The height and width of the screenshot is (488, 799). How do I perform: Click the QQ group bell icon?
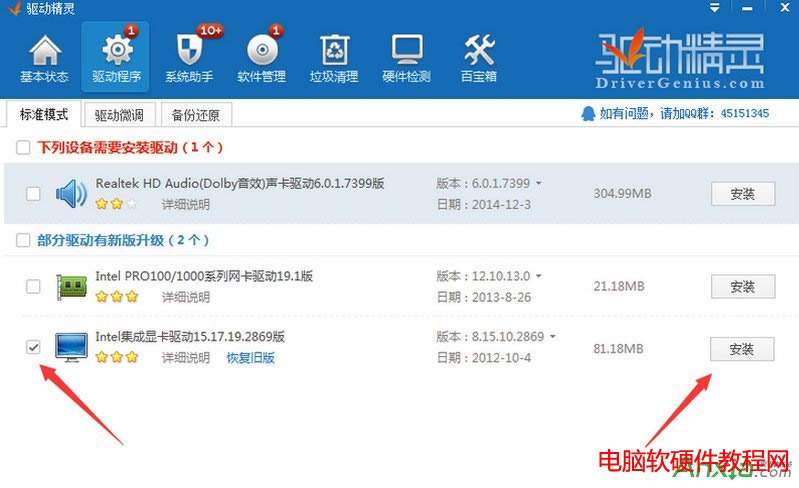(x=588, y=114)
